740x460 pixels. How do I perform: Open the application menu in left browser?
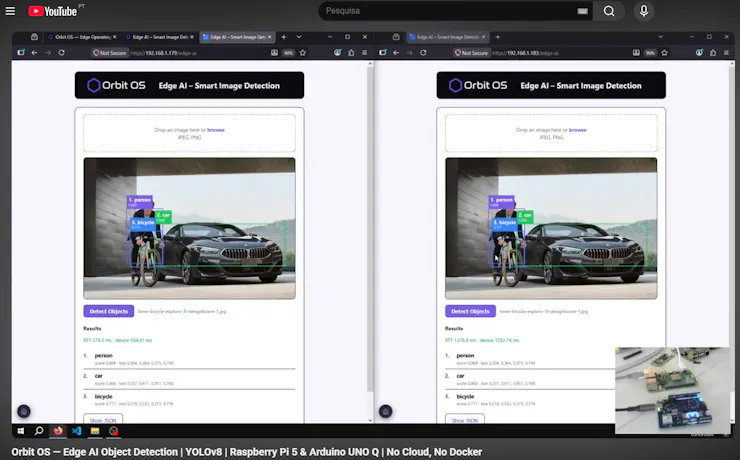(x=364, y=53)
